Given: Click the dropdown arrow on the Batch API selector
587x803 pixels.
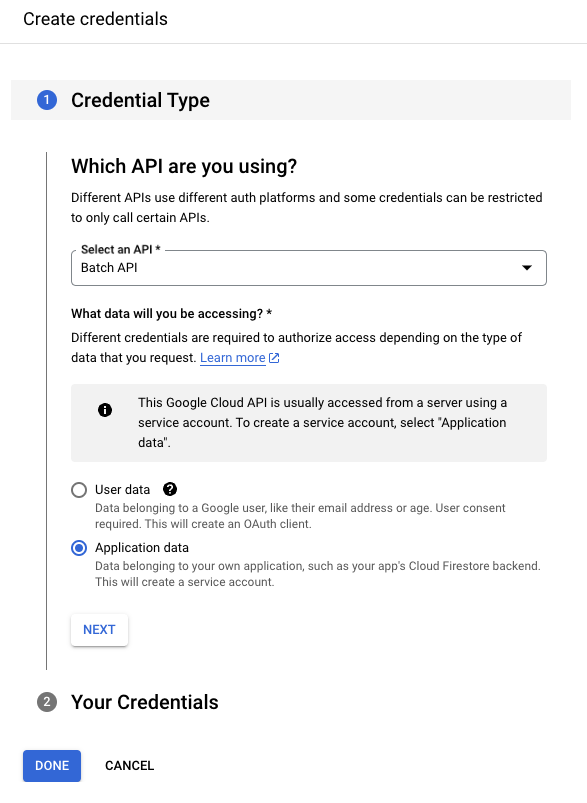Looking at the screenshot, I should coord(528,268).
